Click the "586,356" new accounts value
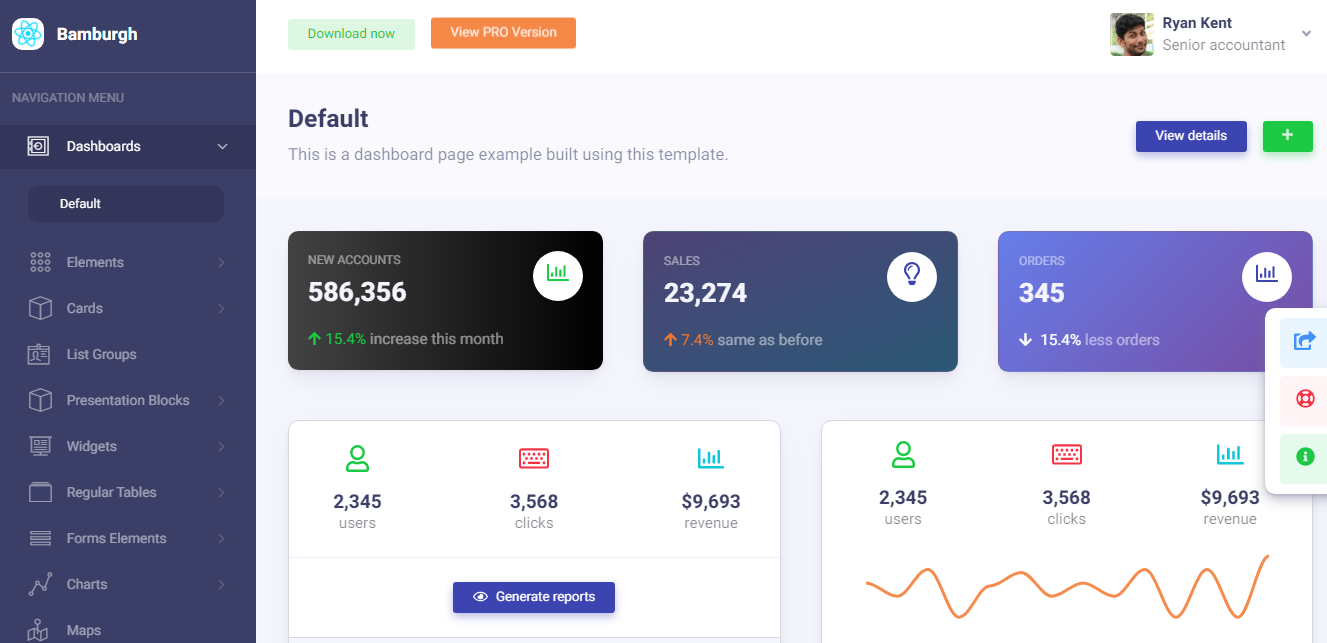The width and height of the screenshot is (1327, 643). [357, 292]
